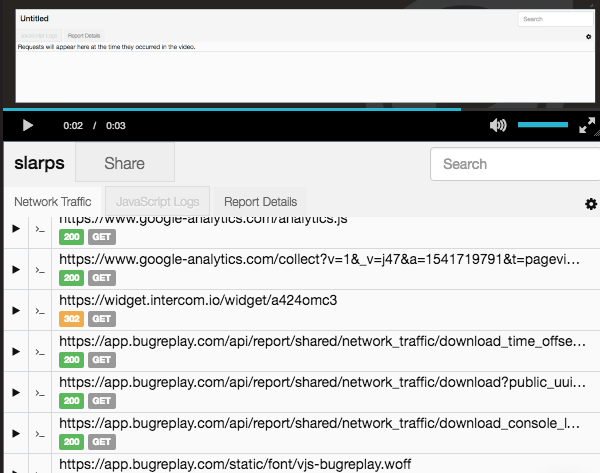This screenshot has width=600, height=473.
Task: Open console icon for analytics.js request
Action: pyautogui.click(x=40, y=229)
